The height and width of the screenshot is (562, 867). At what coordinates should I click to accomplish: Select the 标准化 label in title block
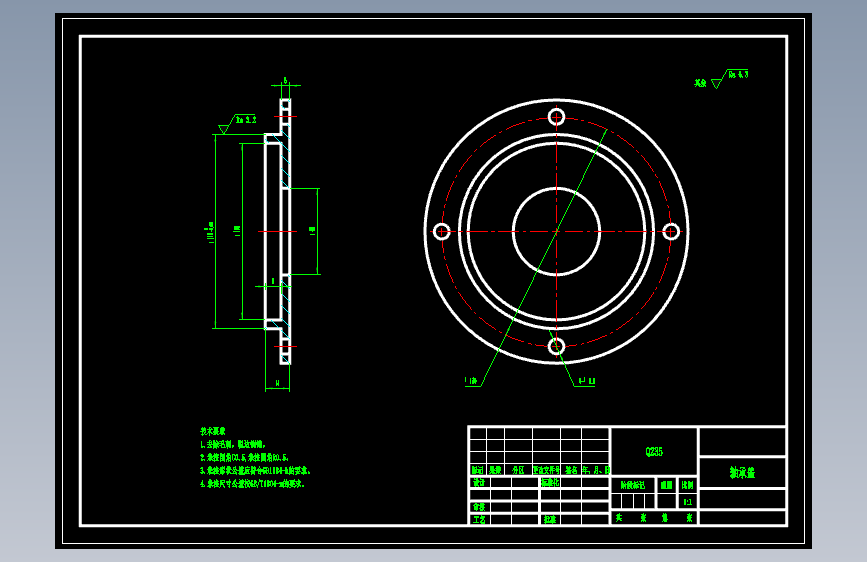(x=550, y=482)
